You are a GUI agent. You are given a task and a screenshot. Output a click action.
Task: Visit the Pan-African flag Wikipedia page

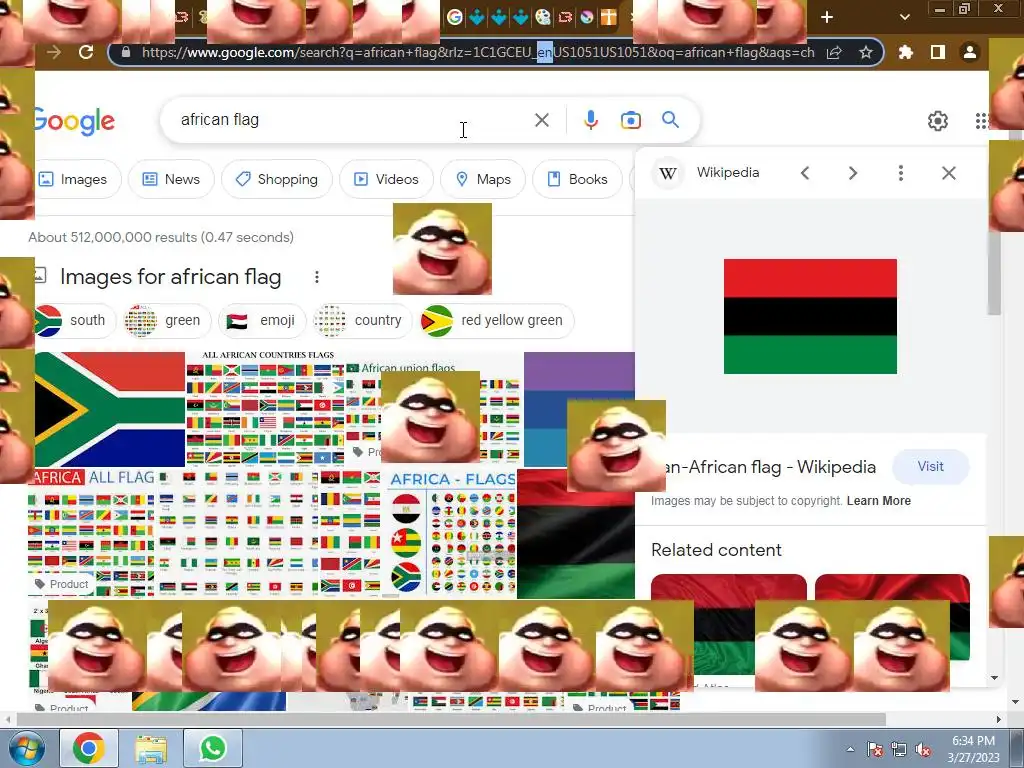tap(931, 466)
